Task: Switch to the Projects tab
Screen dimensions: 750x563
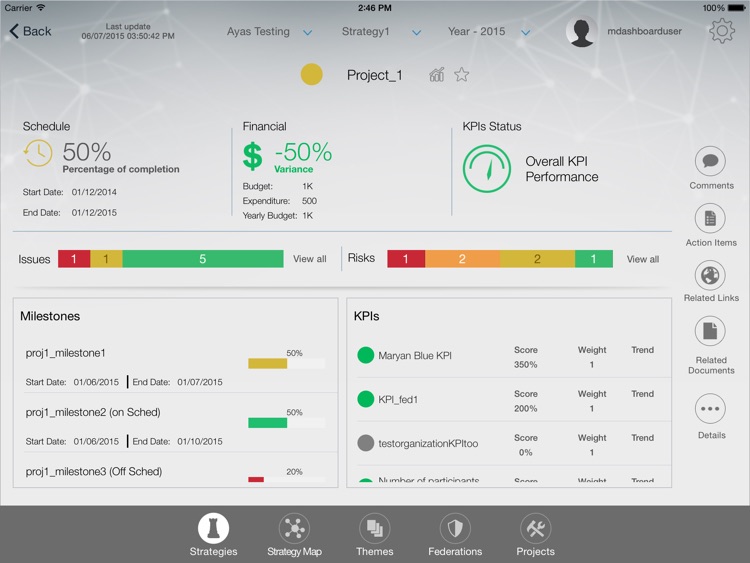Action: click(535, 535)
